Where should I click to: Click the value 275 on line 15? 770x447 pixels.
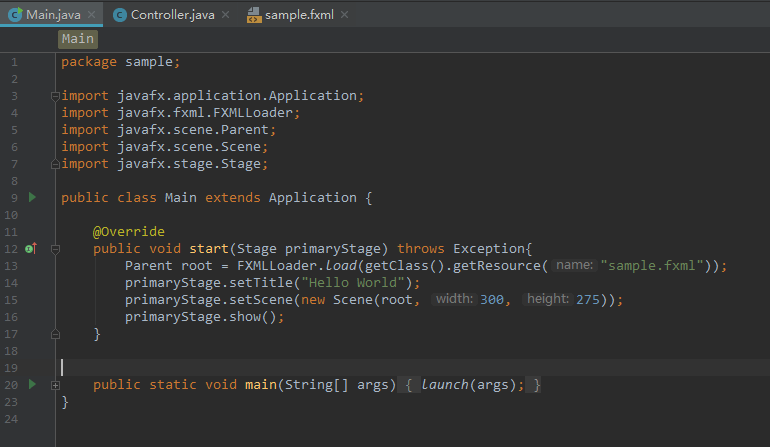click(588, 300)
